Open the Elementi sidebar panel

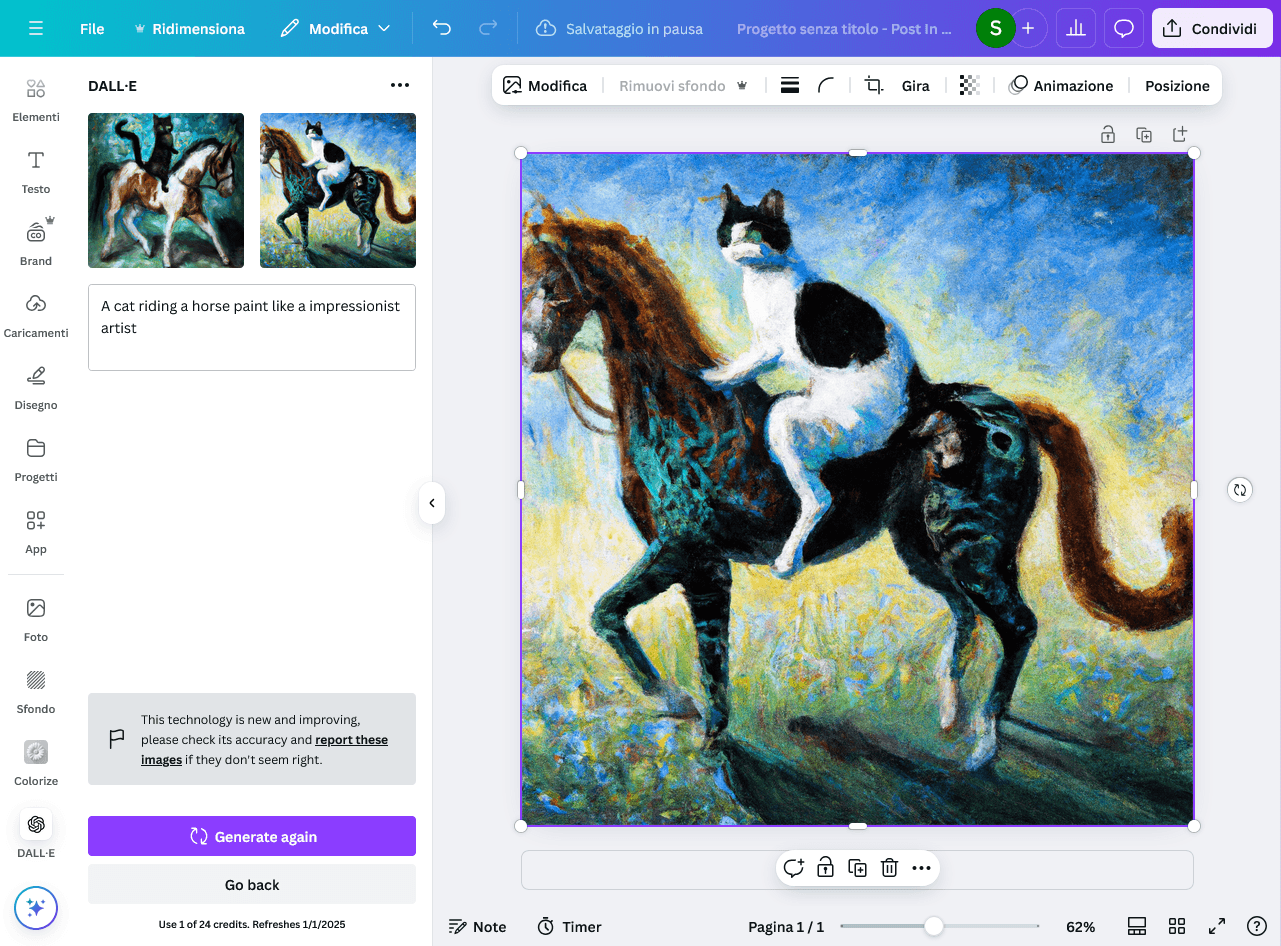(x=36, y=100)
